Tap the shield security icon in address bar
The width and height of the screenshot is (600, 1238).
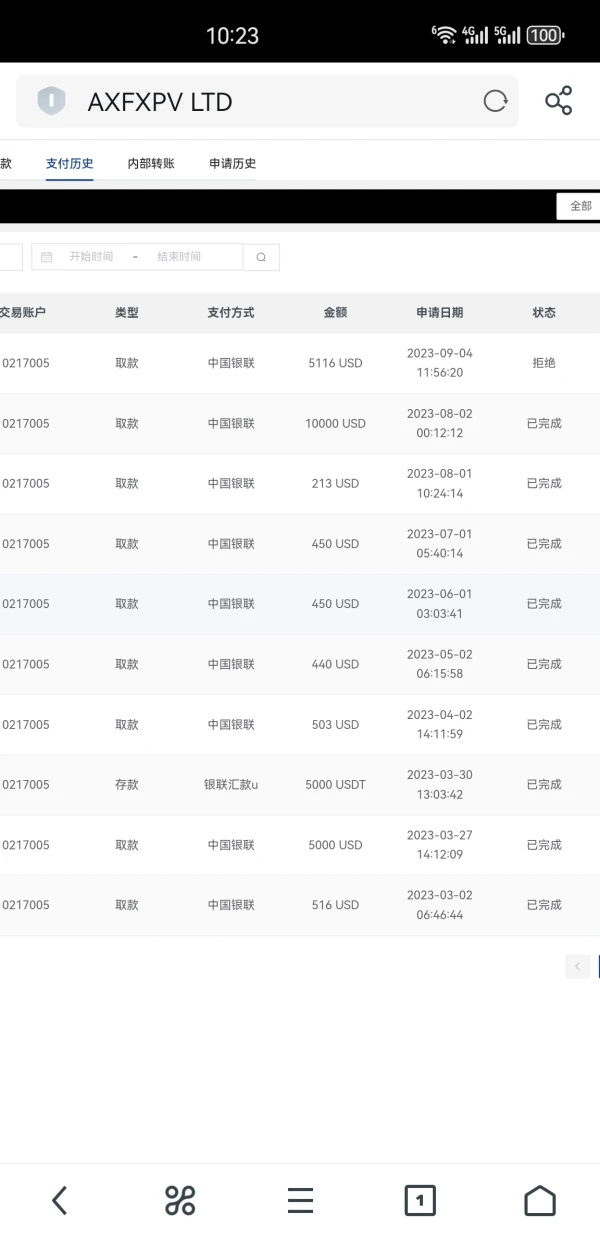click(51, 101)
